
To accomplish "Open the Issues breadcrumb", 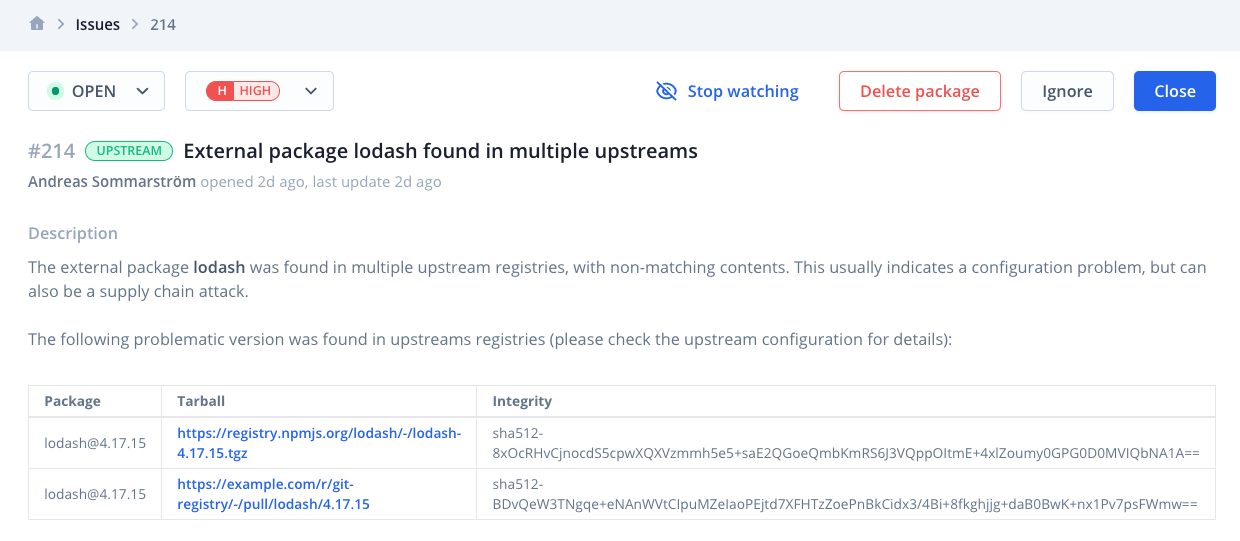I will tap(98, 24).
